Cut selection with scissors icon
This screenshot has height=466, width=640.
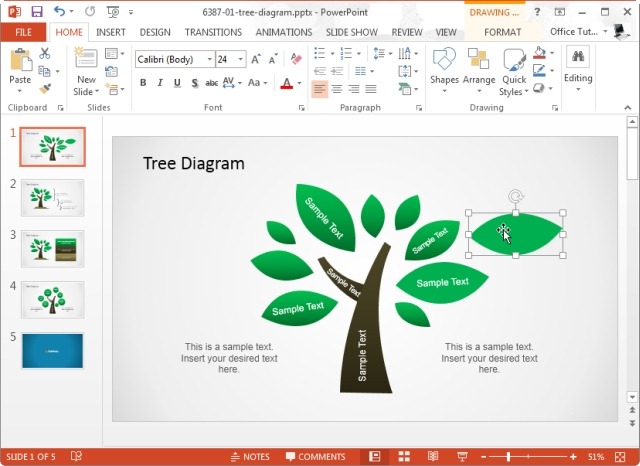[45, 53]
